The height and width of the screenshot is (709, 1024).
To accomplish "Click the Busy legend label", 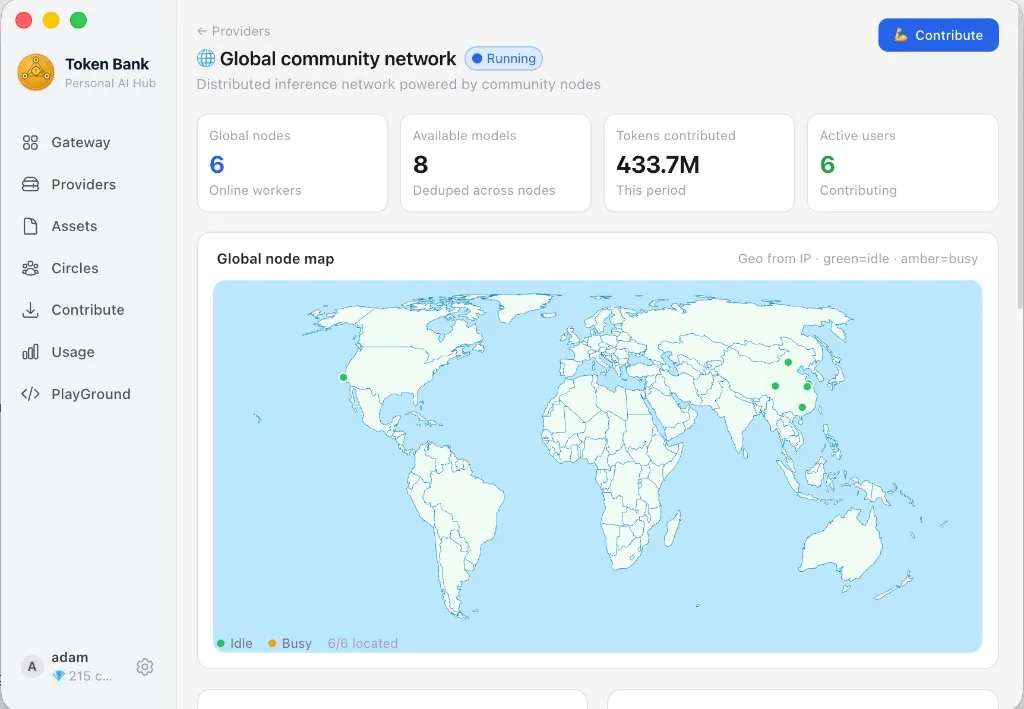I will [296, 644].
